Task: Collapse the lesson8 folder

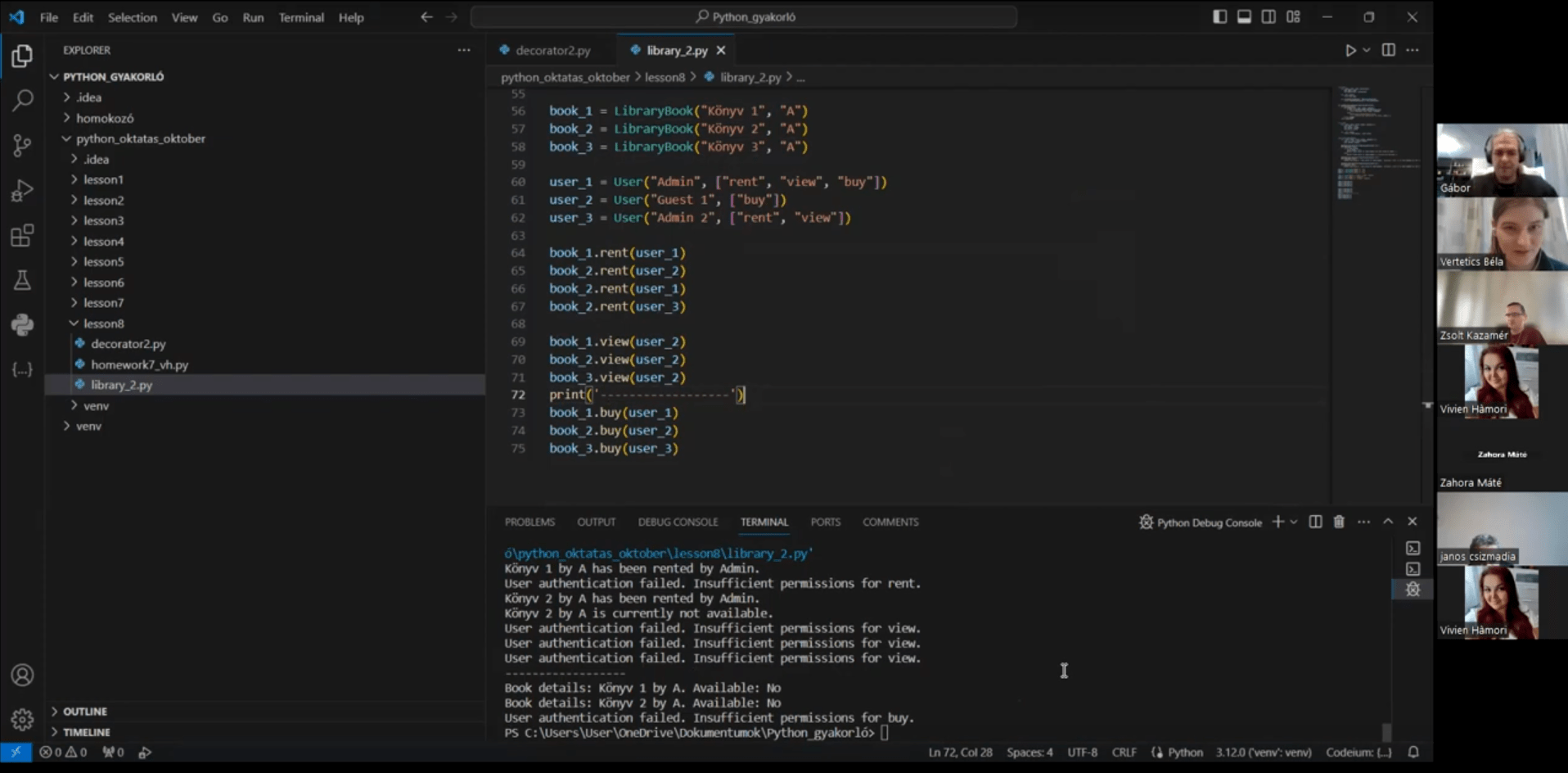Action: click(103, 323)
